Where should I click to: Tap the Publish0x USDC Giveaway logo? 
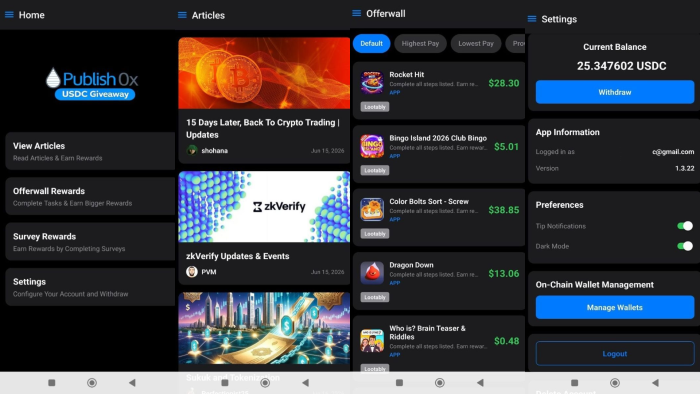click(x=92, y=83)
